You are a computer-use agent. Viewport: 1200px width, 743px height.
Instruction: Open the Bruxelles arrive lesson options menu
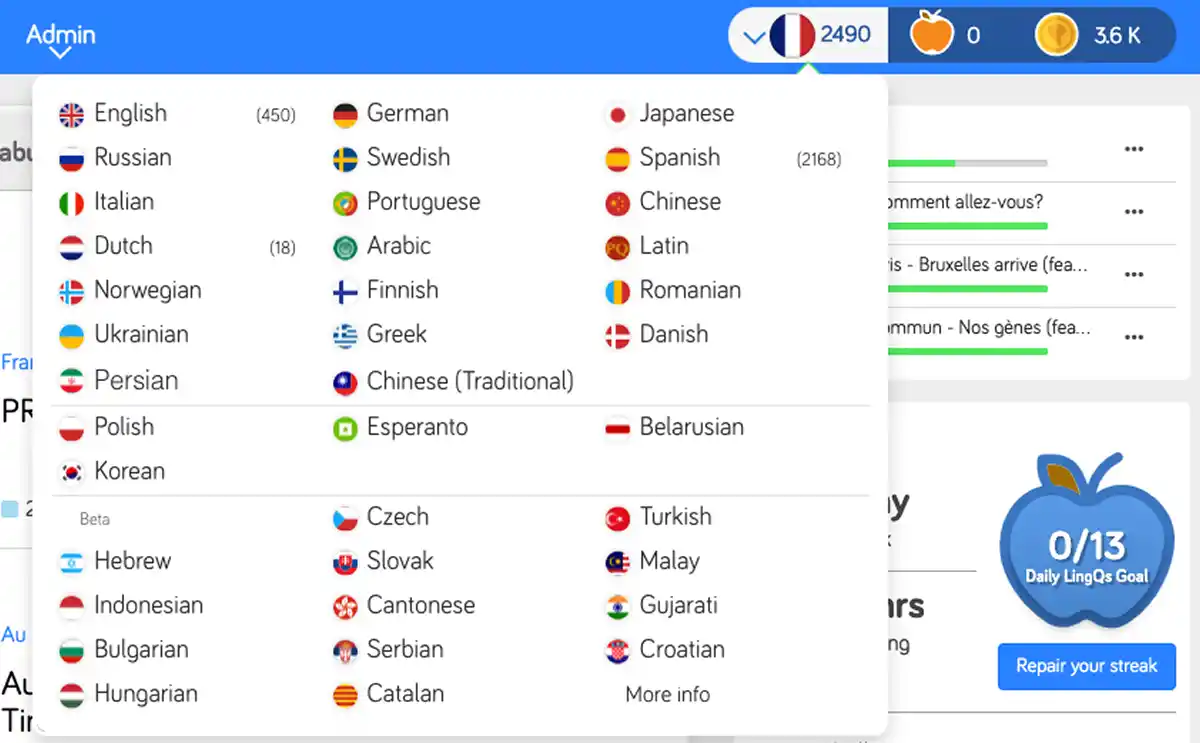click(x=1134, y=276)
